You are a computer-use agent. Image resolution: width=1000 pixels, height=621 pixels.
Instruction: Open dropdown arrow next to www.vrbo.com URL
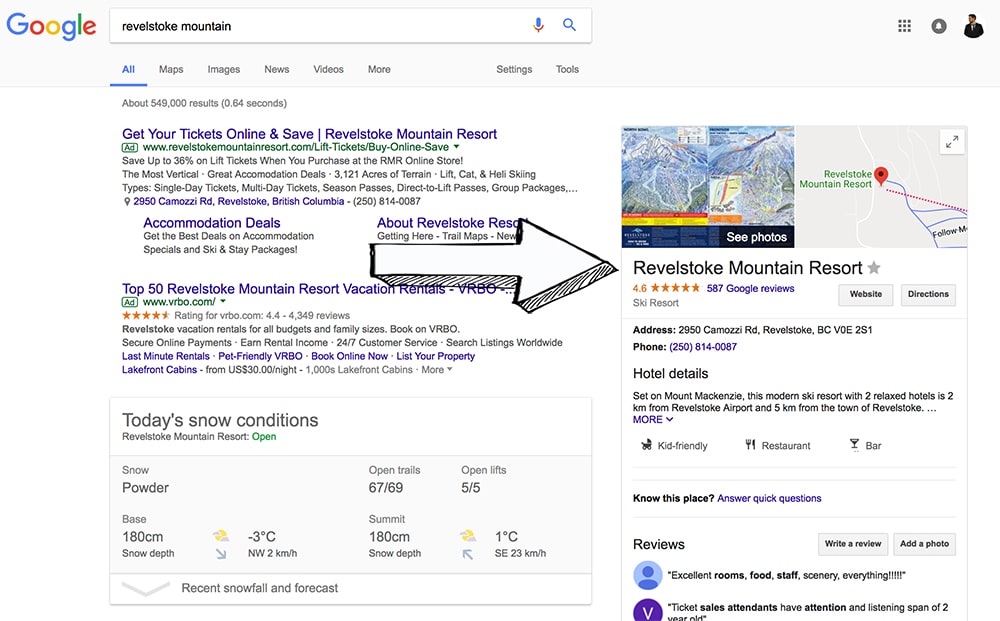point(223,302)
